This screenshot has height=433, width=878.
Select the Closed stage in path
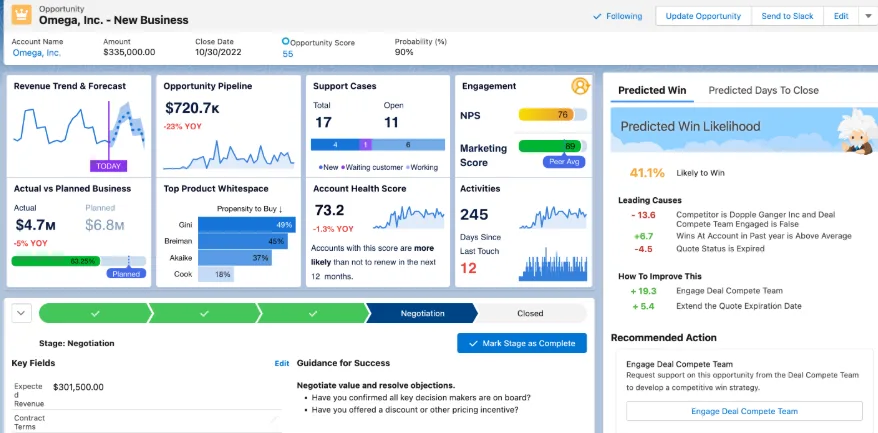point(530,314)
